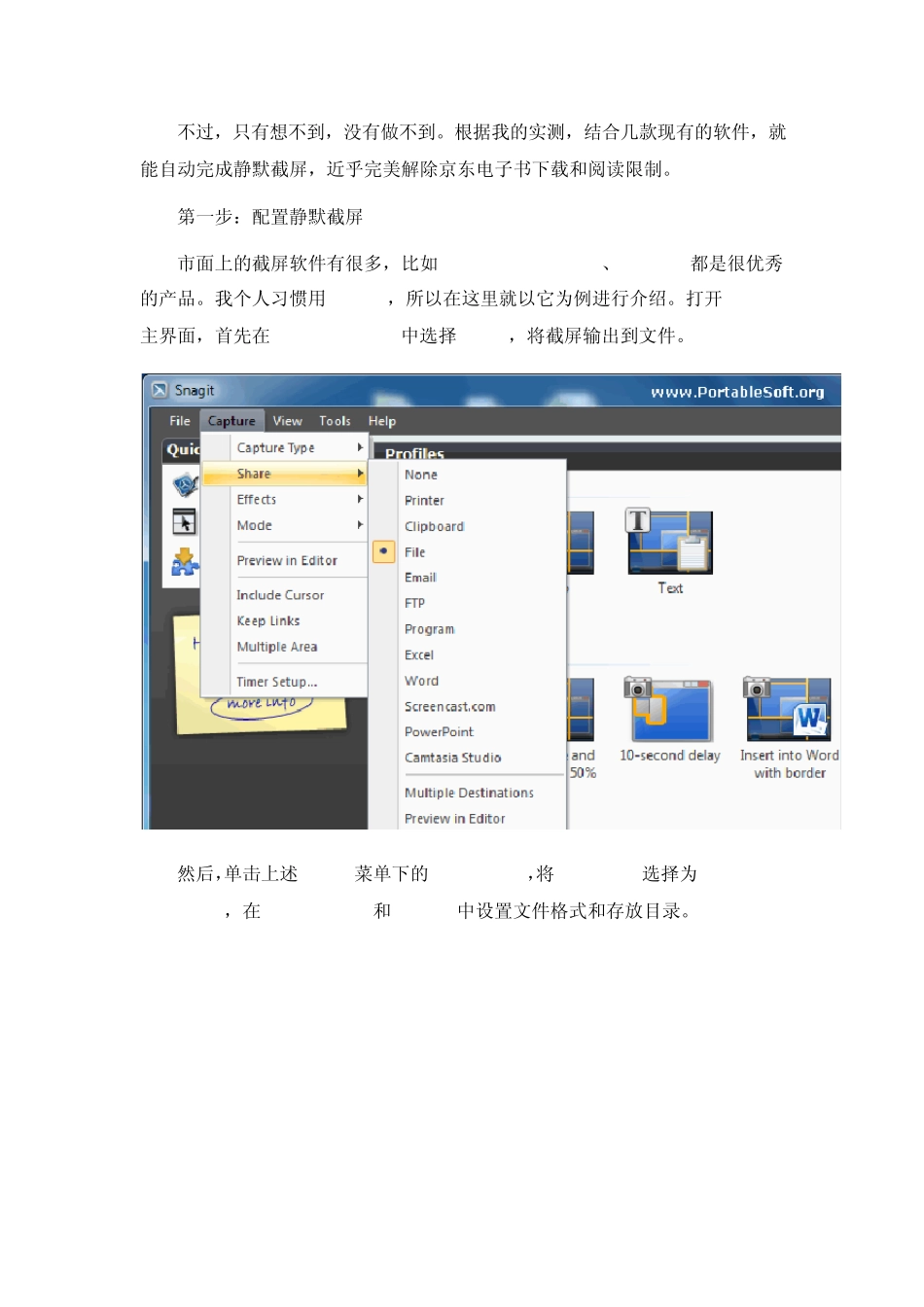This screenshot has width=924, height=1307.
Task: Toggle Include Cursor option
Action: click(285, 595)
